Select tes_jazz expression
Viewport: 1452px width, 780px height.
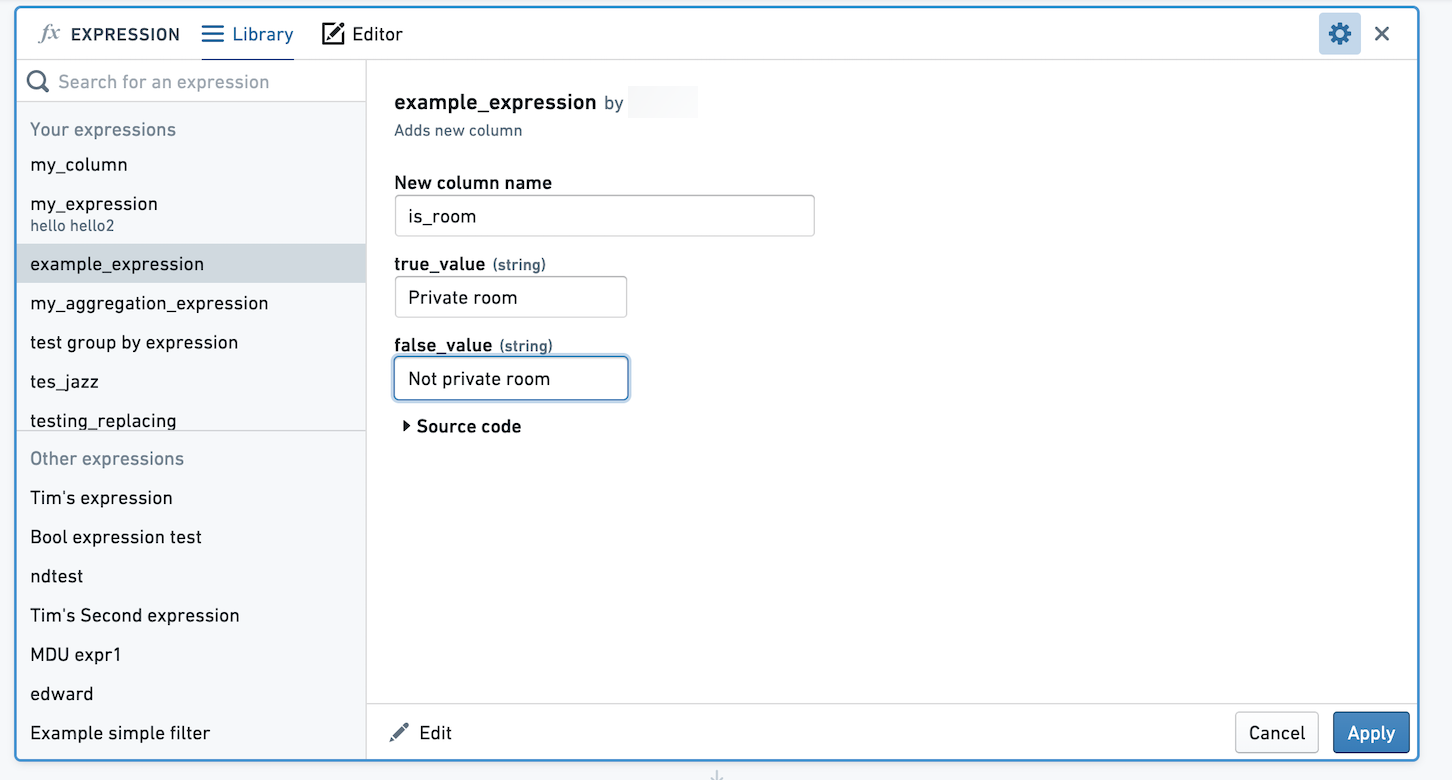pyautogui.click(x=191, y=381)
